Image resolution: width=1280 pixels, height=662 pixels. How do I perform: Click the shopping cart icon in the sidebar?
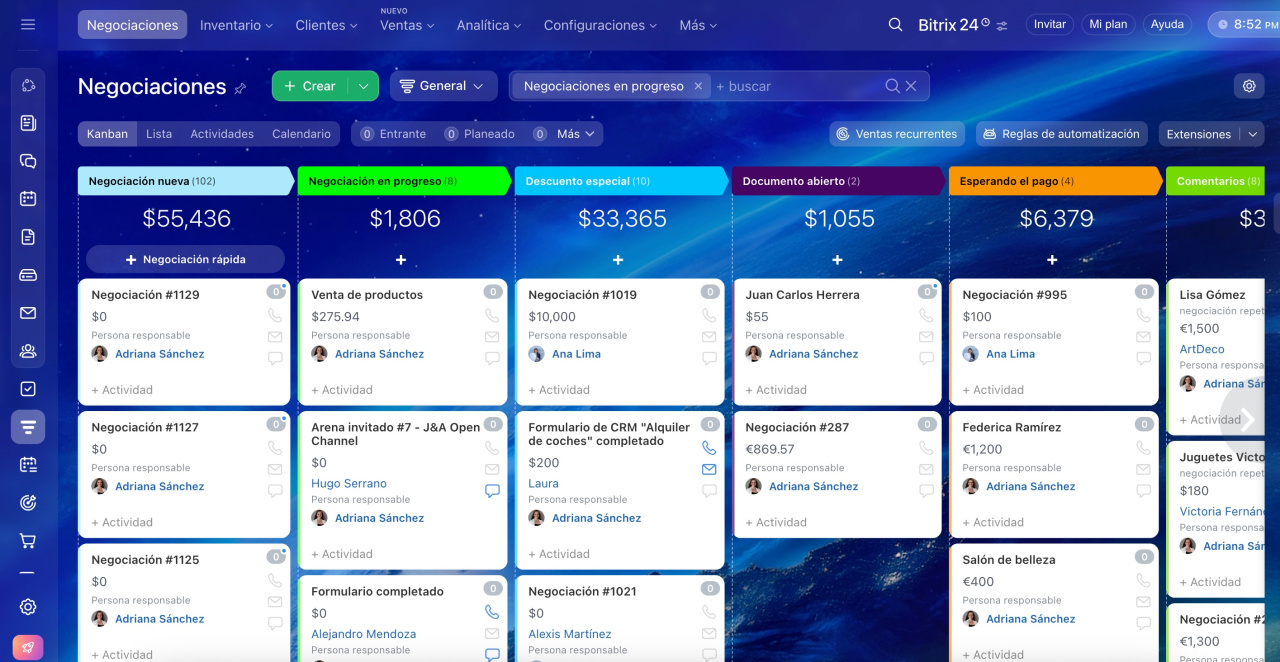coord(28,541)
